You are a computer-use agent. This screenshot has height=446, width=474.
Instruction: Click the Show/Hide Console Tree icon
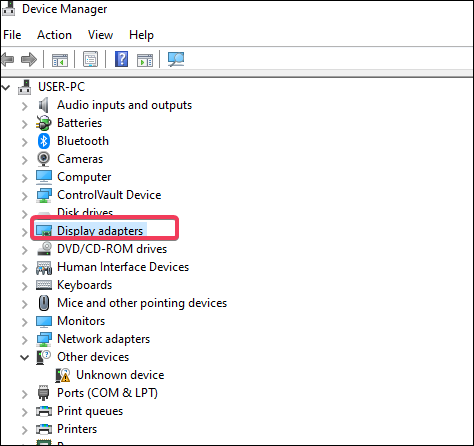[60, 60]
